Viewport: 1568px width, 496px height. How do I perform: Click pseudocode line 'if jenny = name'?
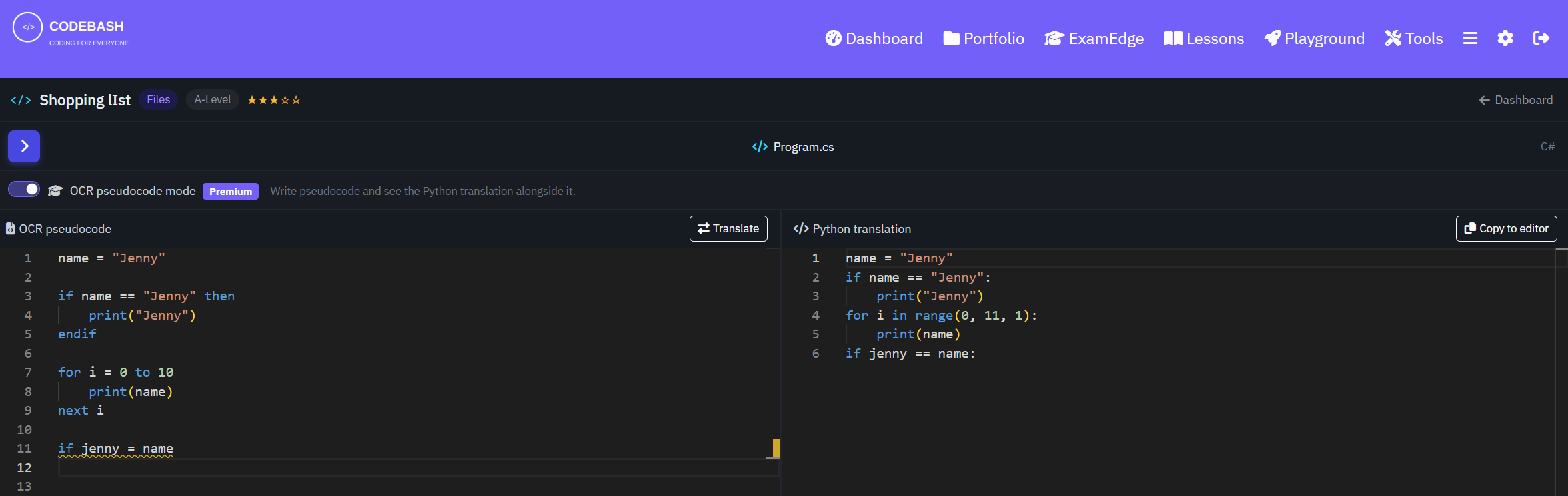[x=115, y=449]
